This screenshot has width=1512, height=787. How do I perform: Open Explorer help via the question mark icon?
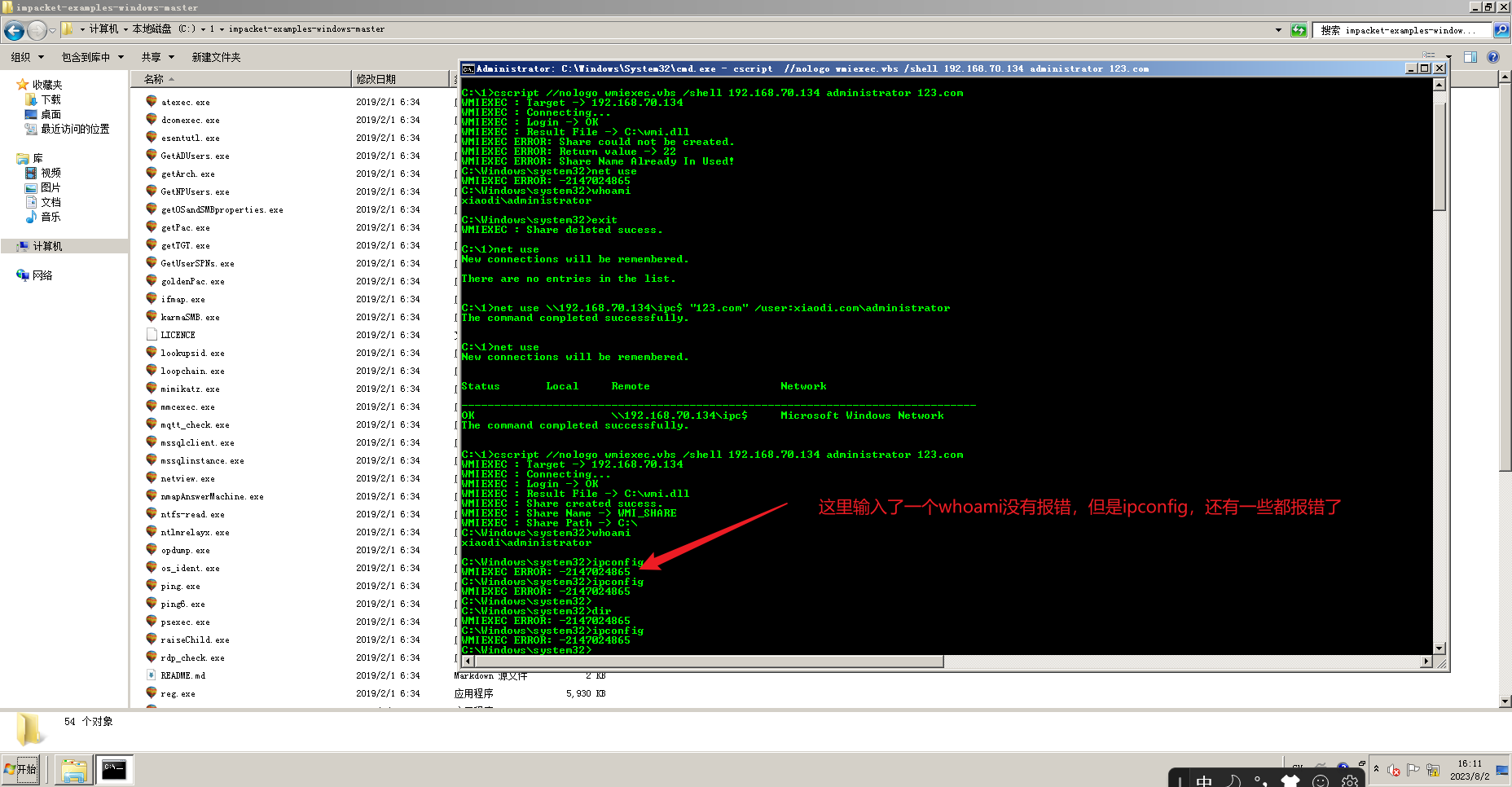click(x=1493, y=57)
